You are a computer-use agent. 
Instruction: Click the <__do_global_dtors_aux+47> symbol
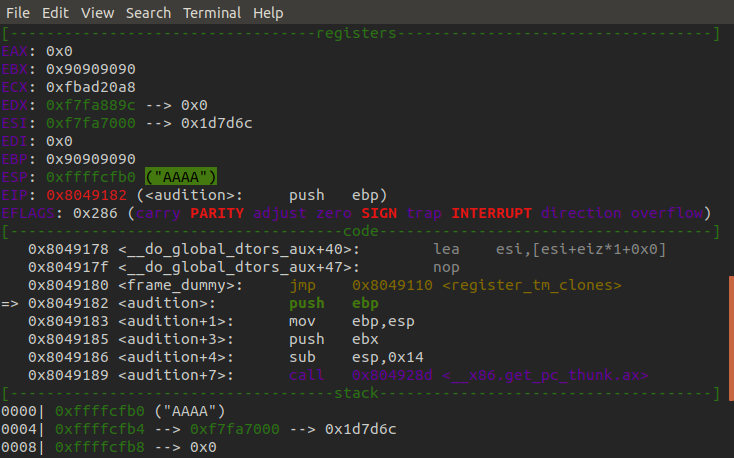click(x=235, y=267)
